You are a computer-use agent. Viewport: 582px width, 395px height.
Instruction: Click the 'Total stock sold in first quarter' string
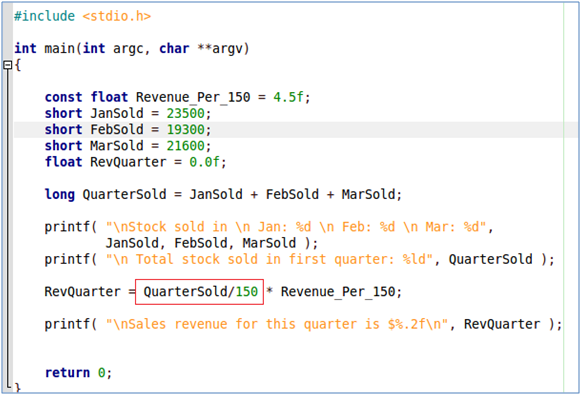269,259
